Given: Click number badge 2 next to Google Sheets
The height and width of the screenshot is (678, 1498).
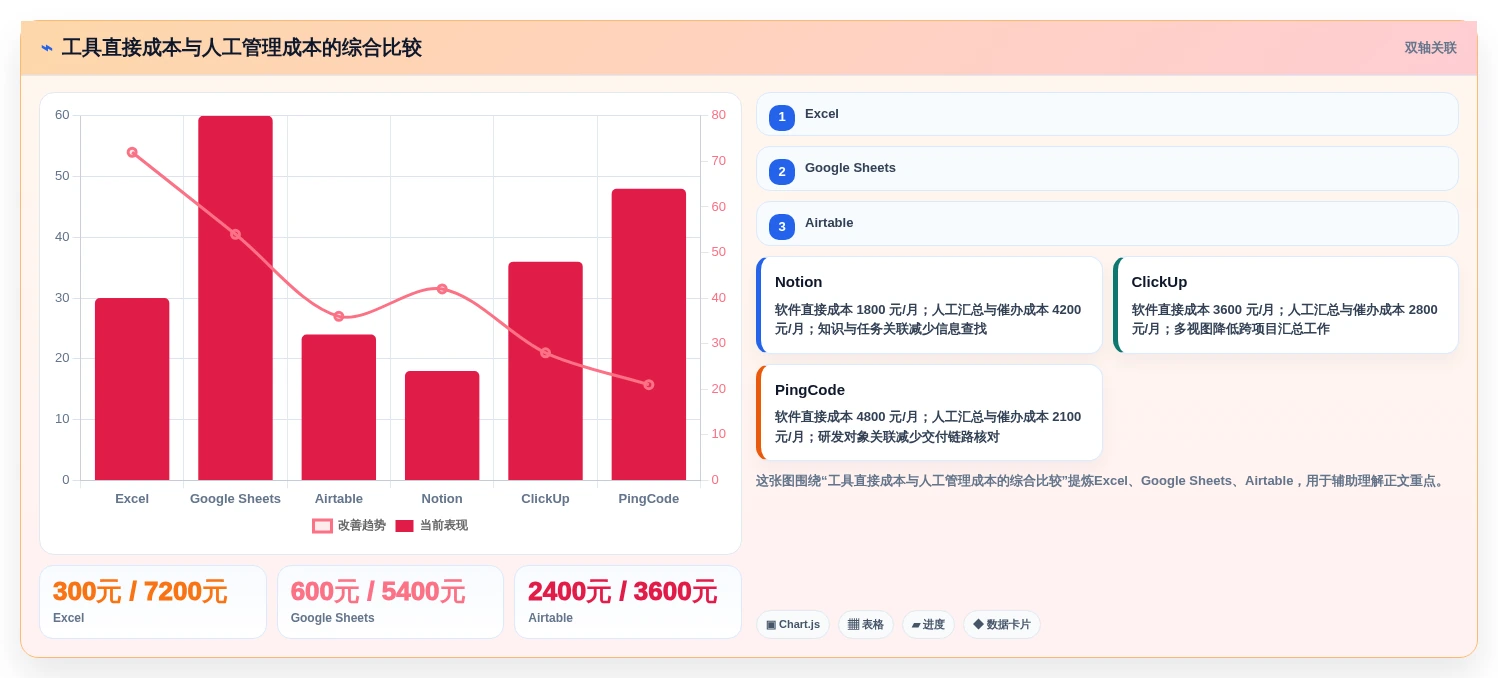Looking at the screenshot, I should click(782, 172).
